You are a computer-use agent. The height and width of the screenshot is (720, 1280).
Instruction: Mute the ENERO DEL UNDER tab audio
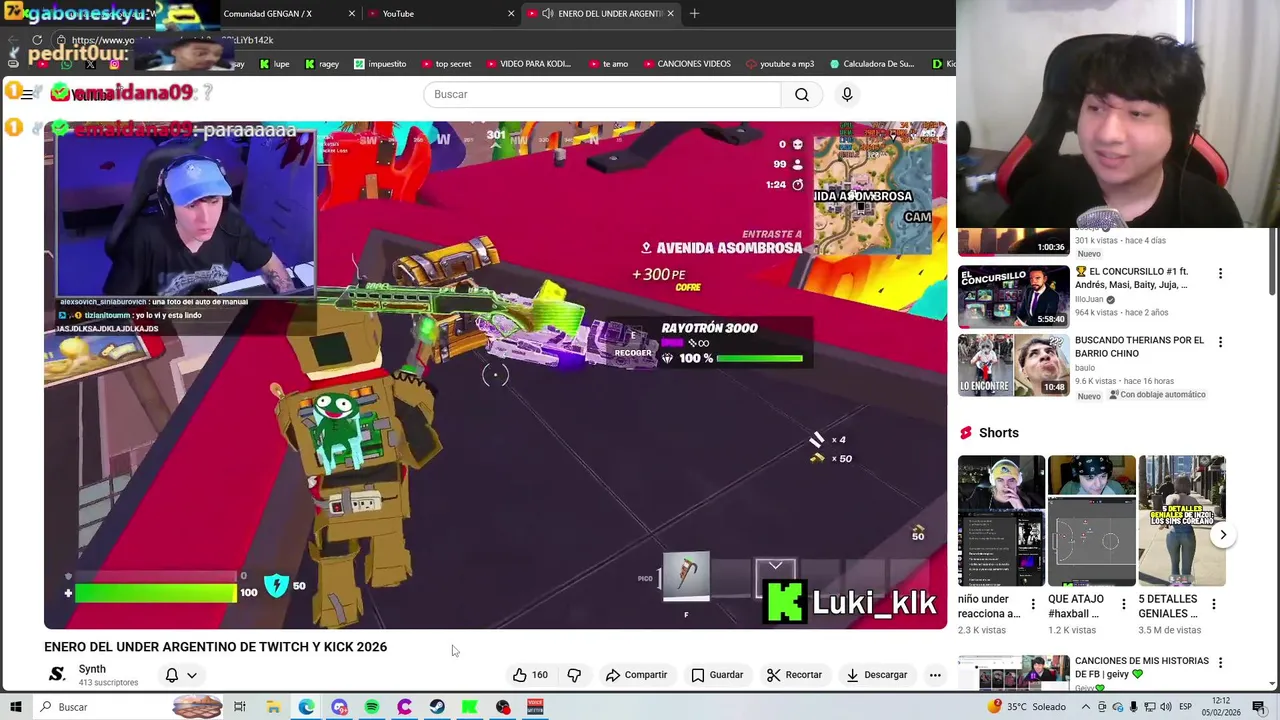(548, 14)
